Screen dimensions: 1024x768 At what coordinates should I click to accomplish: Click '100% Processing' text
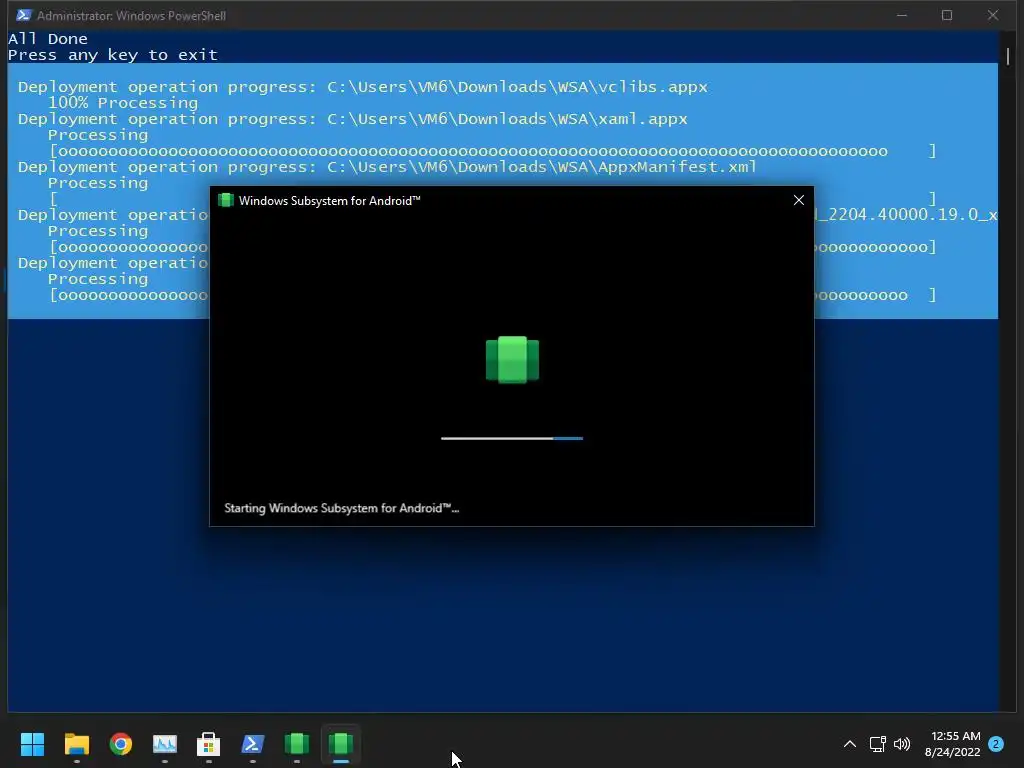[x=123, y=103]
